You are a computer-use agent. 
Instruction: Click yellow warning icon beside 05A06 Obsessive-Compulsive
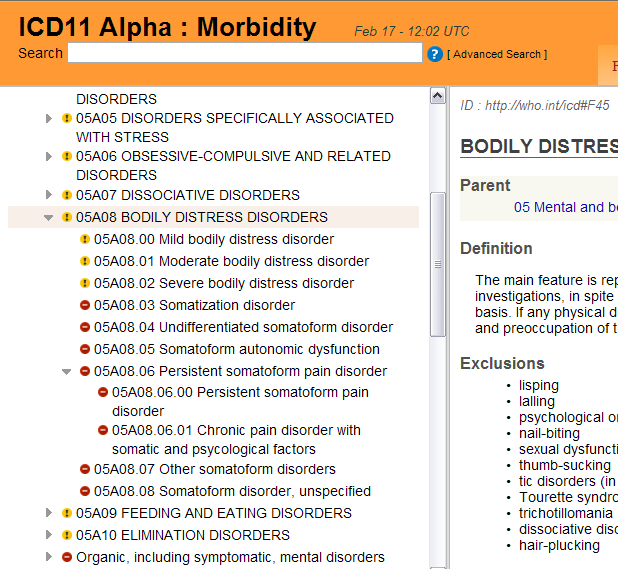click(67, 156)
